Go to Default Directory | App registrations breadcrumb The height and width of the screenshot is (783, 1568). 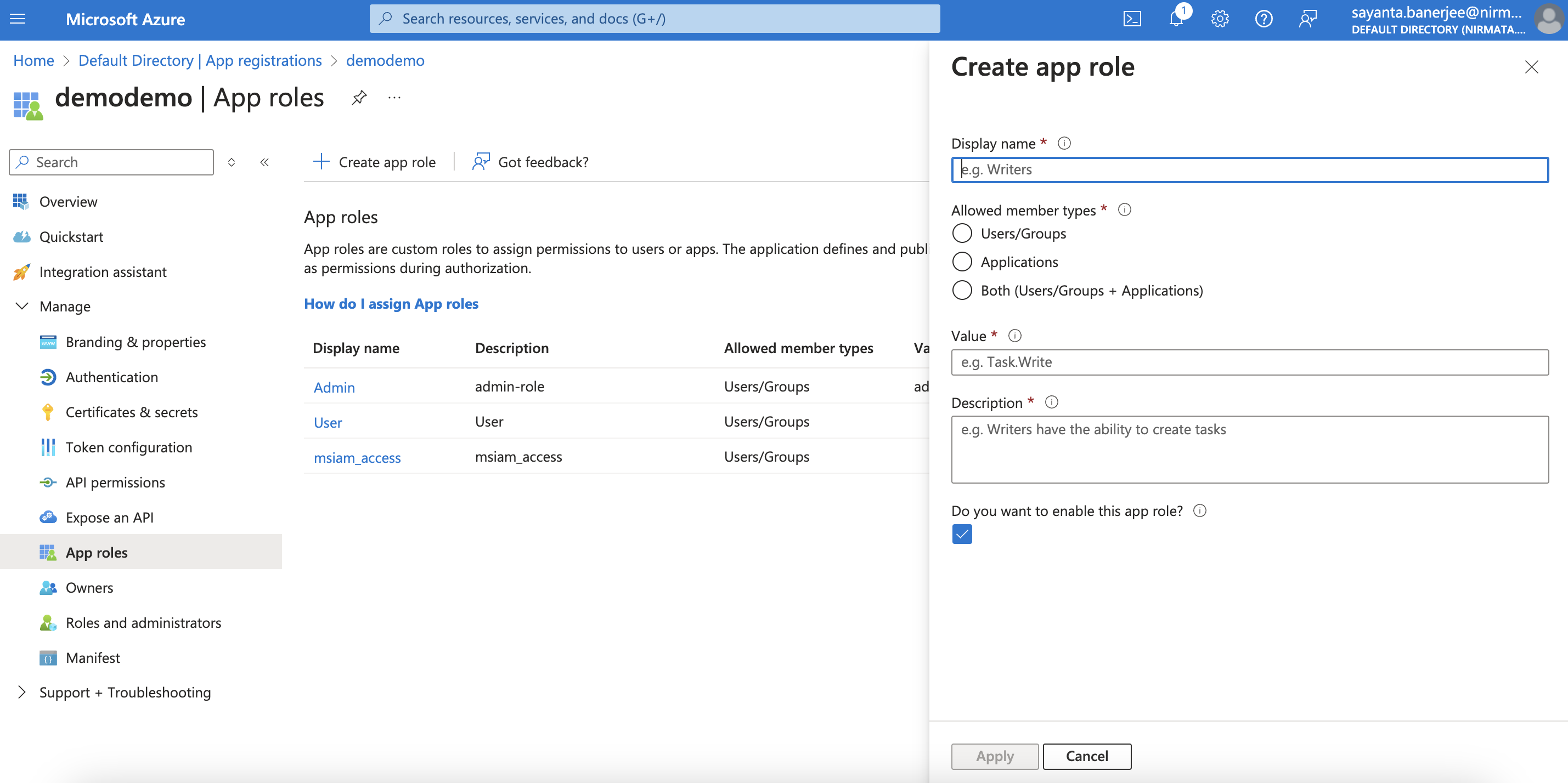[200, 60]
